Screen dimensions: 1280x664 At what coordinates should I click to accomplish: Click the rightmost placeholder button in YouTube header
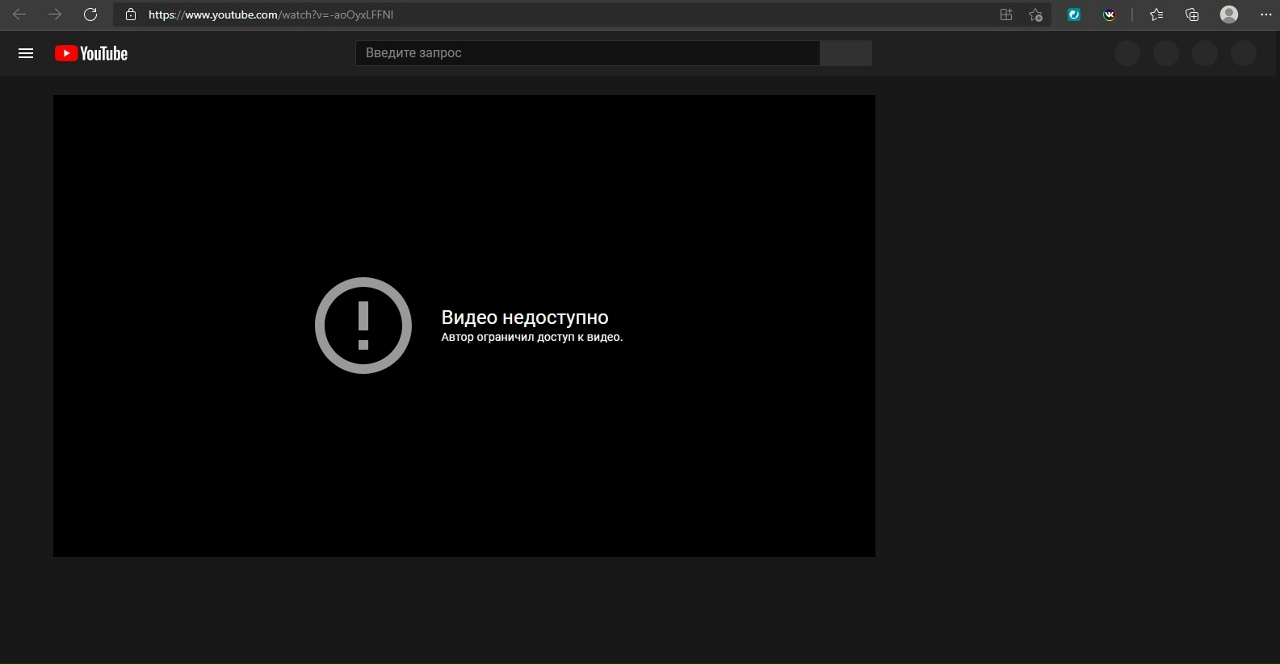pyautogui.click(x=1243, y=53)
